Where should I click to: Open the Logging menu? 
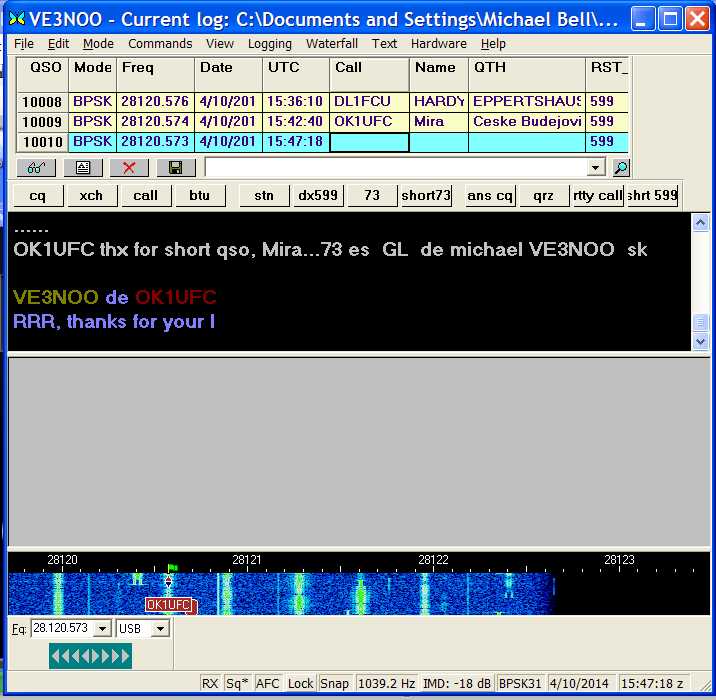click(x=270, y=44)
